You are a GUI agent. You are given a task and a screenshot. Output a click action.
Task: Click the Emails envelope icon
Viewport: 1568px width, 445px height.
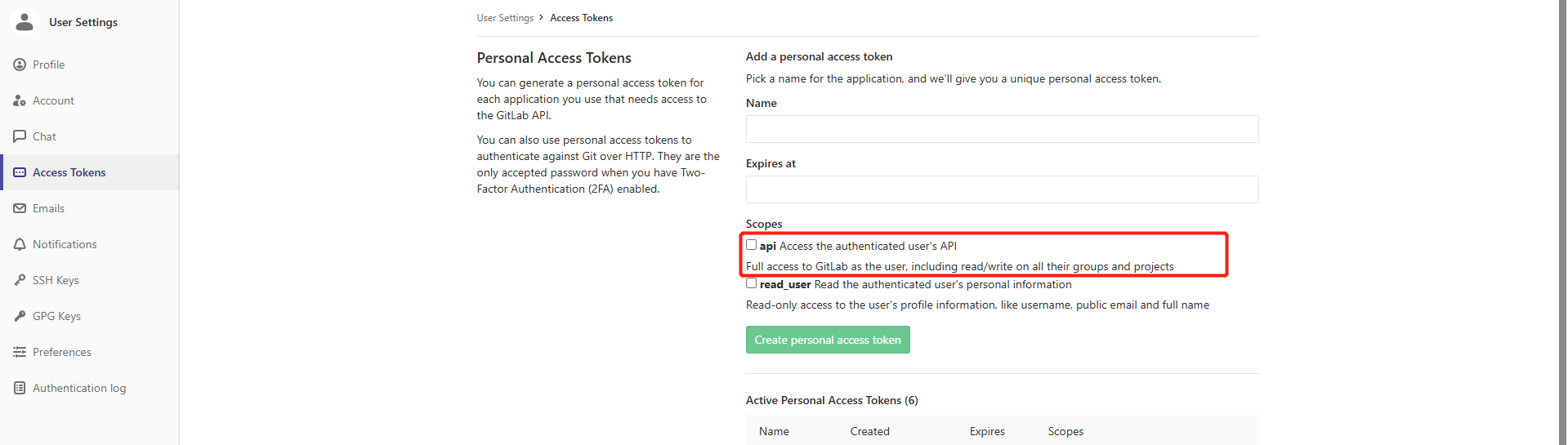pyautogui.click(x=20, y=208)
